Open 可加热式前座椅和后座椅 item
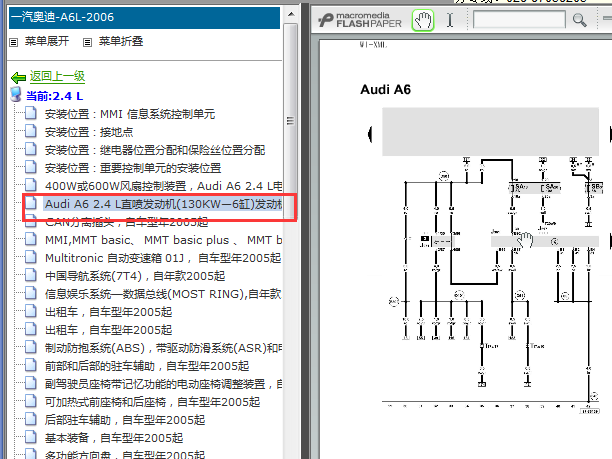 click(x=152, y=402)
